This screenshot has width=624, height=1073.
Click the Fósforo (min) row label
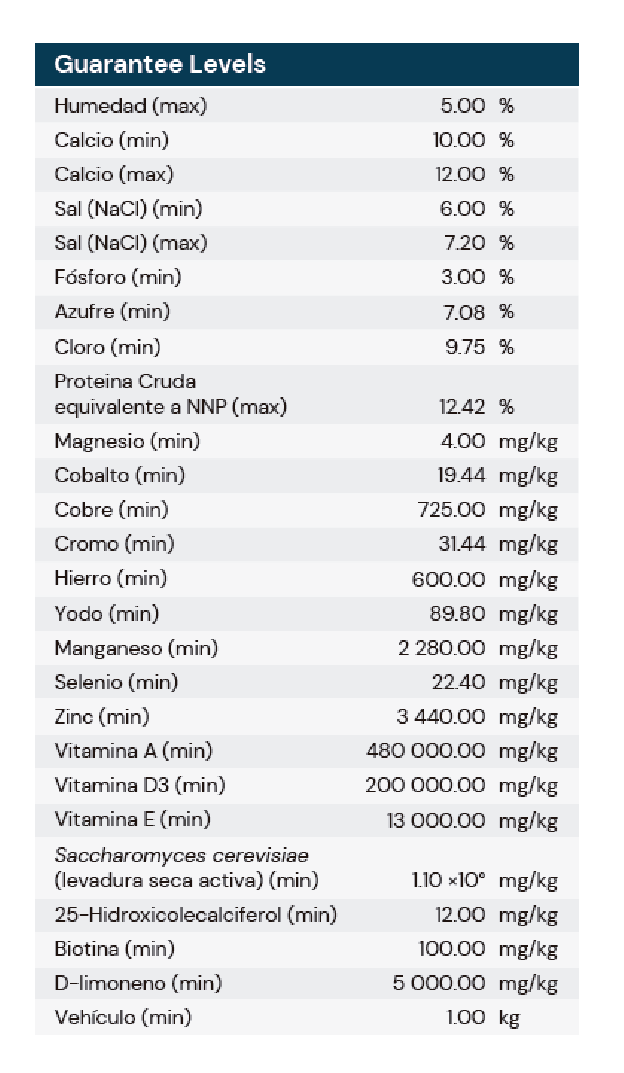tap(118, 277)
